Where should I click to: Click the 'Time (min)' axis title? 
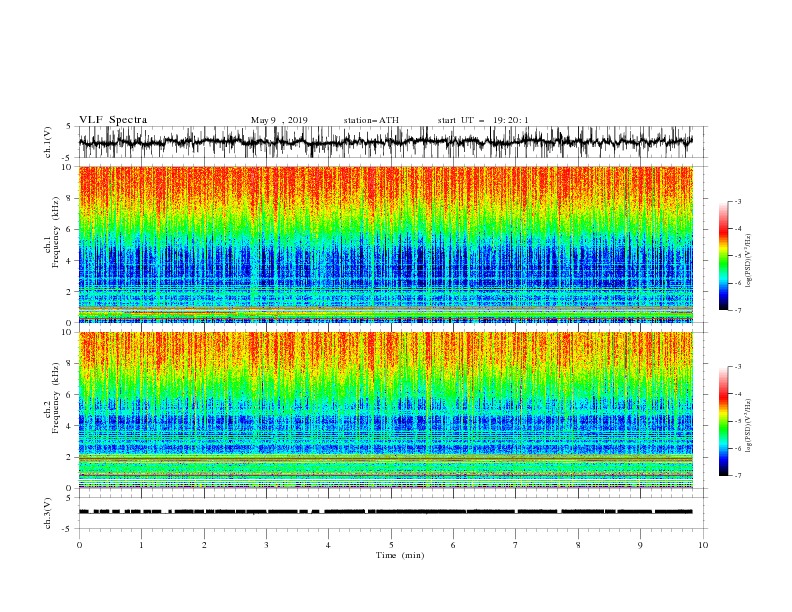(400, 555)
